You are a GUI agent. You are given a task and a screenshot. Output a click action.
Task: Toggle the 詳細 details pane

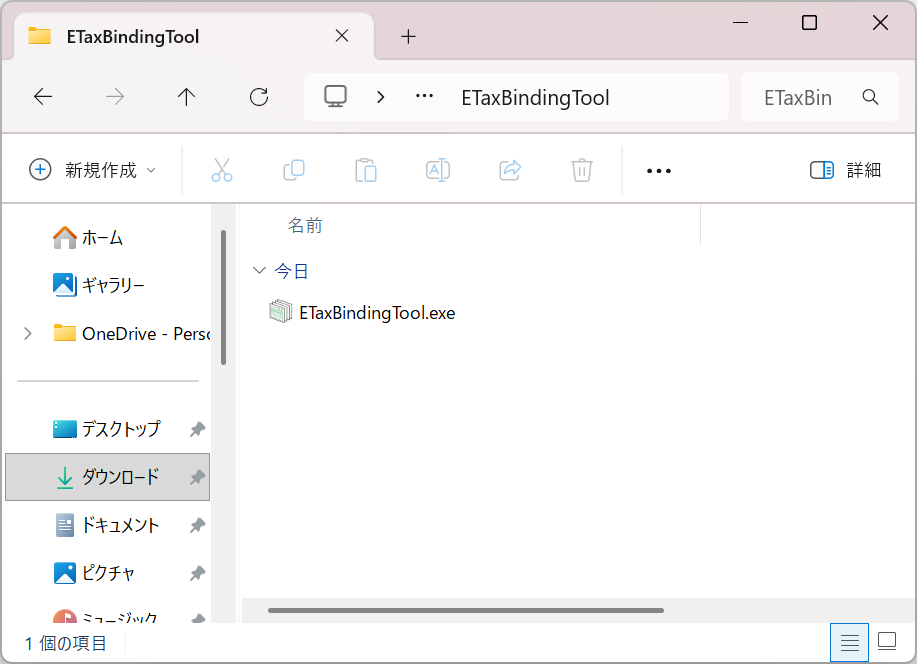point(846,170)
